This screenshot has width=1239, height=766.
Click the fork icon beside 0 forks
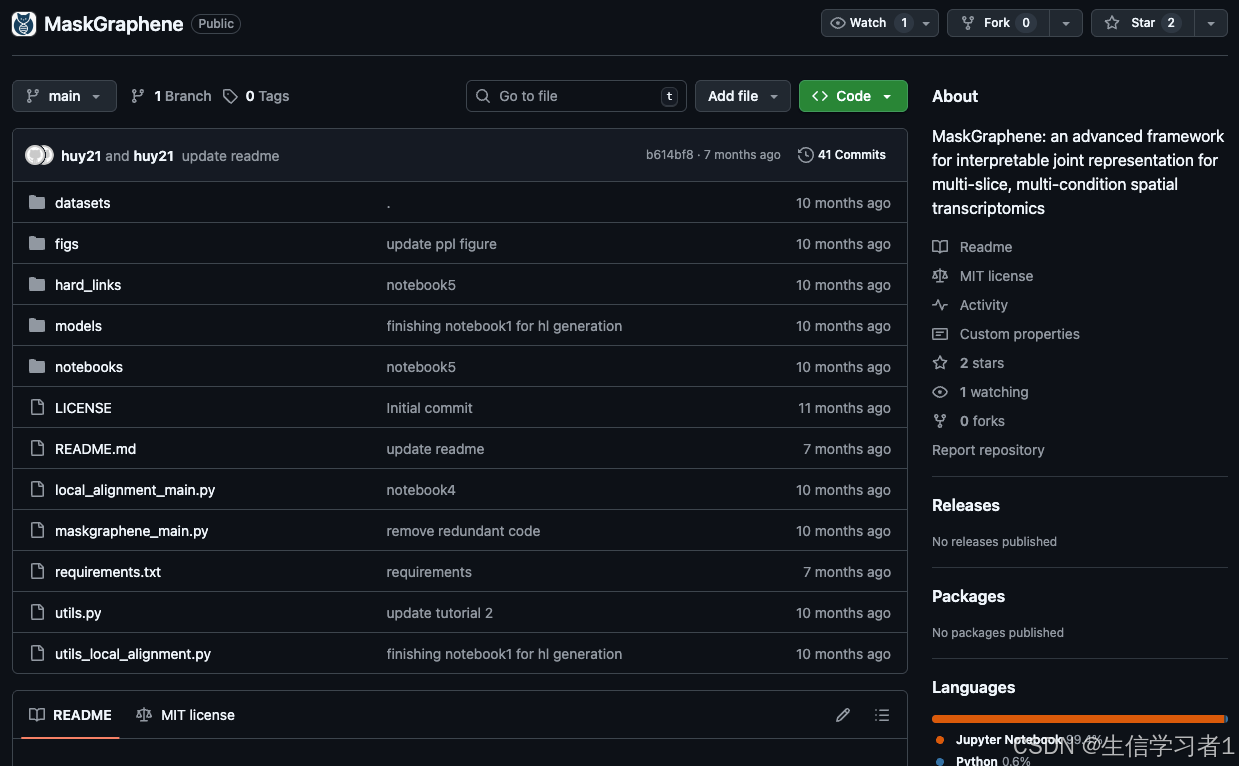(x=940, y=421)
